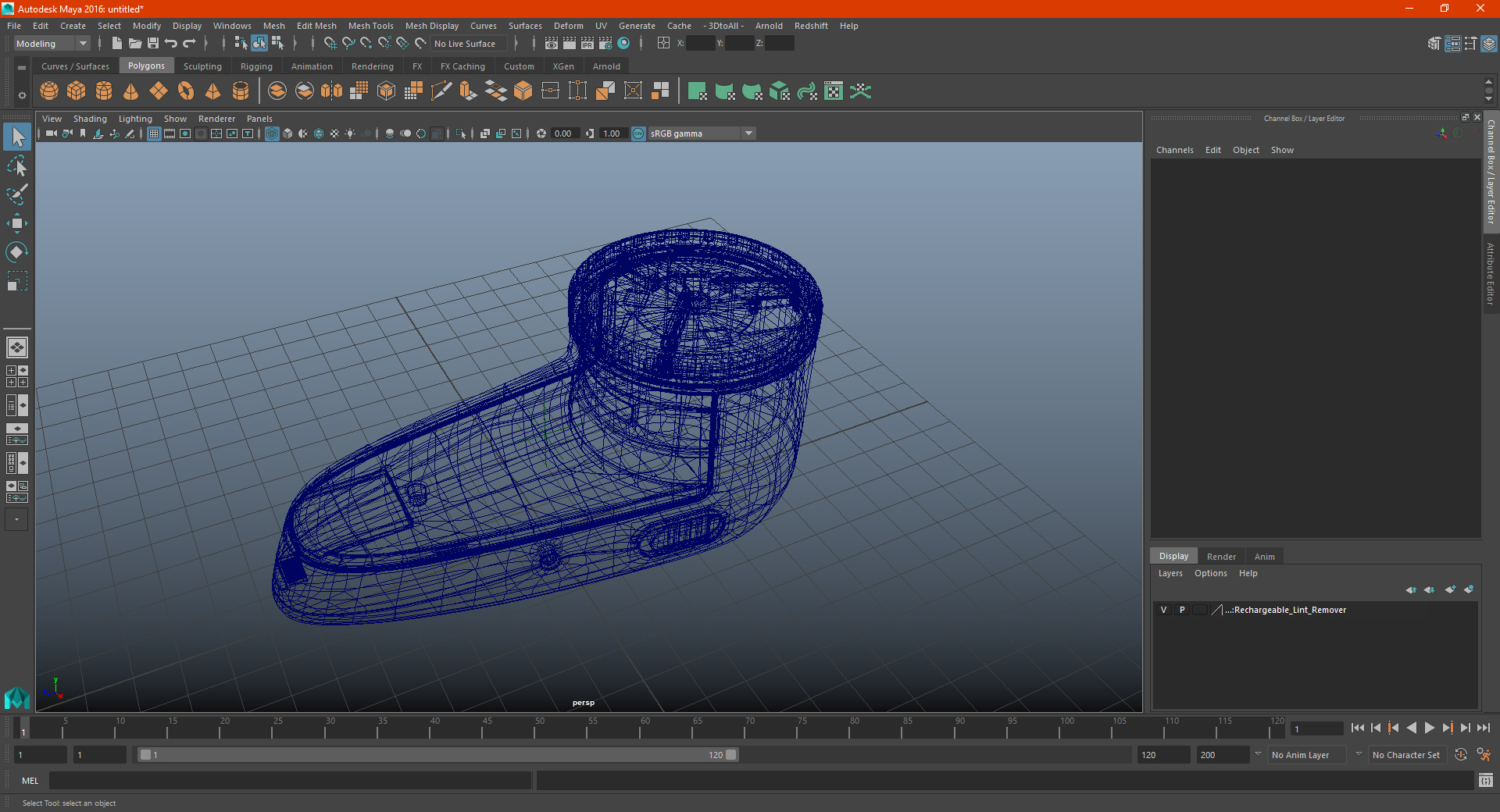
Task: Open the shelf settings gear menu
Action: point(22,95)
